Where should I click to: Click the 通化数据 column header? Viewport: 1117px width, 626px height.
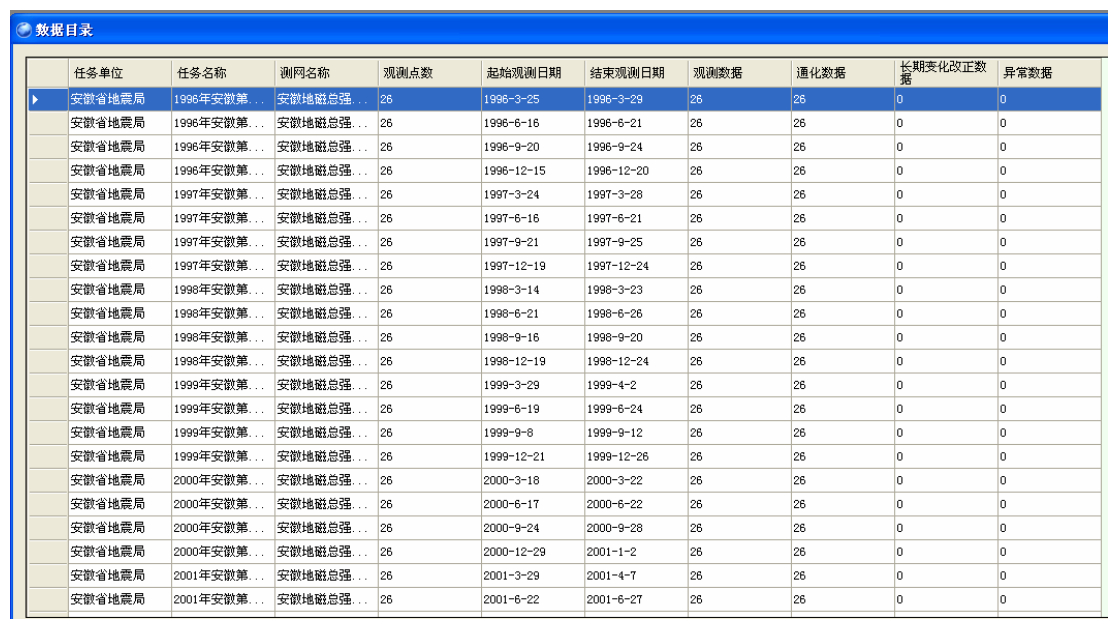[x=843, y=73]
